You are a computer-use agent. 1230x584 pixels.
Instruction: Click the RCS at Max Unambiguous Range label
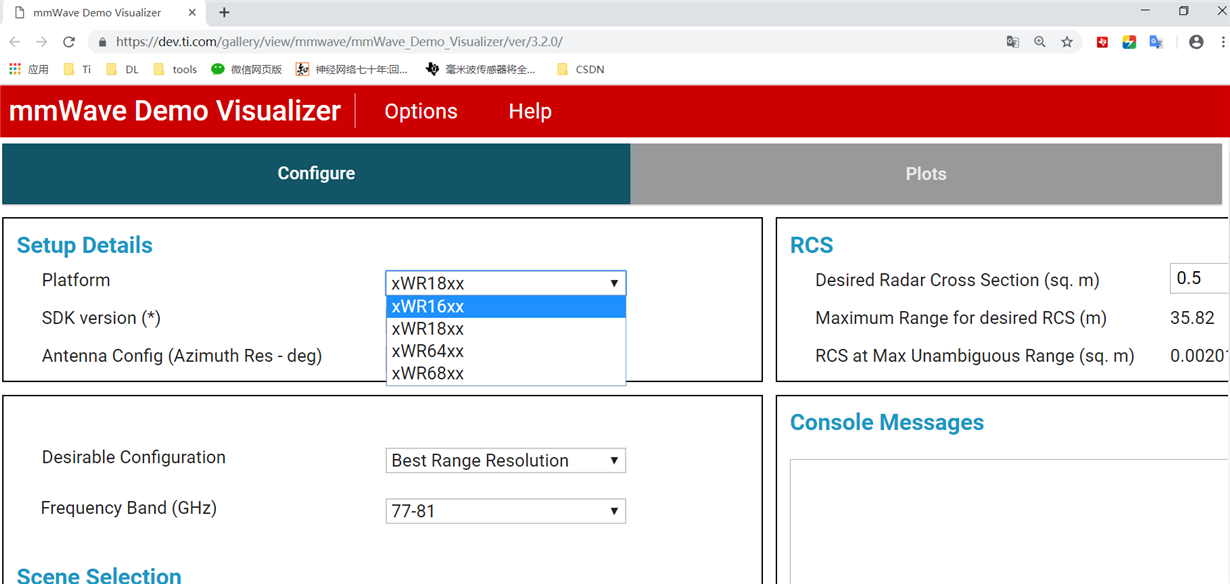pos(975,356)
